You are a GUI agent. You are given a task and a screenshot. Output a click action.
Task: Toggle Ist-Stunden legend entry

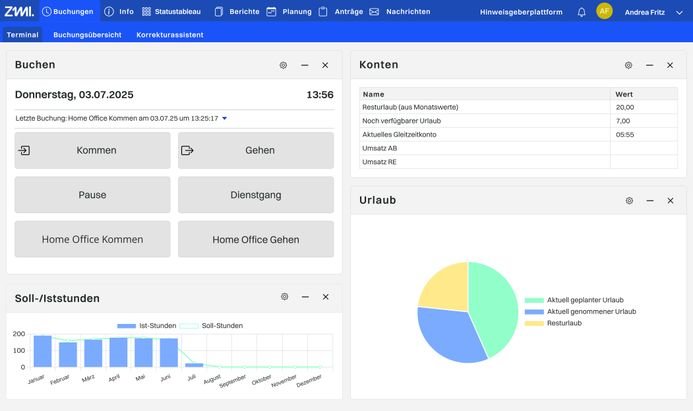point(147,326)
